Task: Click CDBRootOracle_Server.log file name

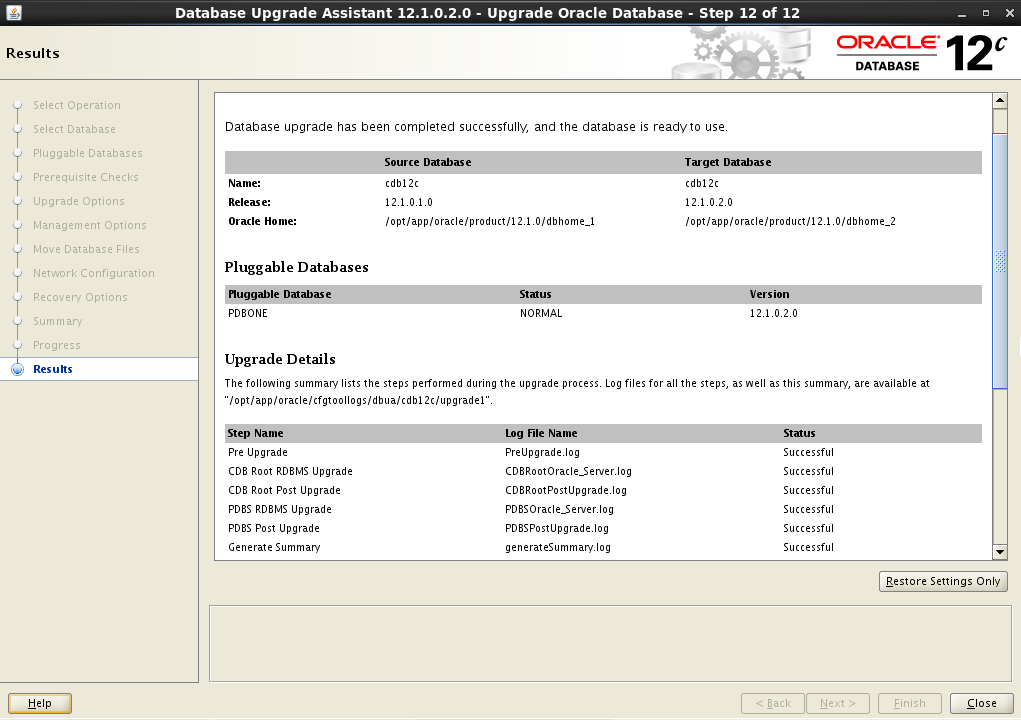Action: 568,471
